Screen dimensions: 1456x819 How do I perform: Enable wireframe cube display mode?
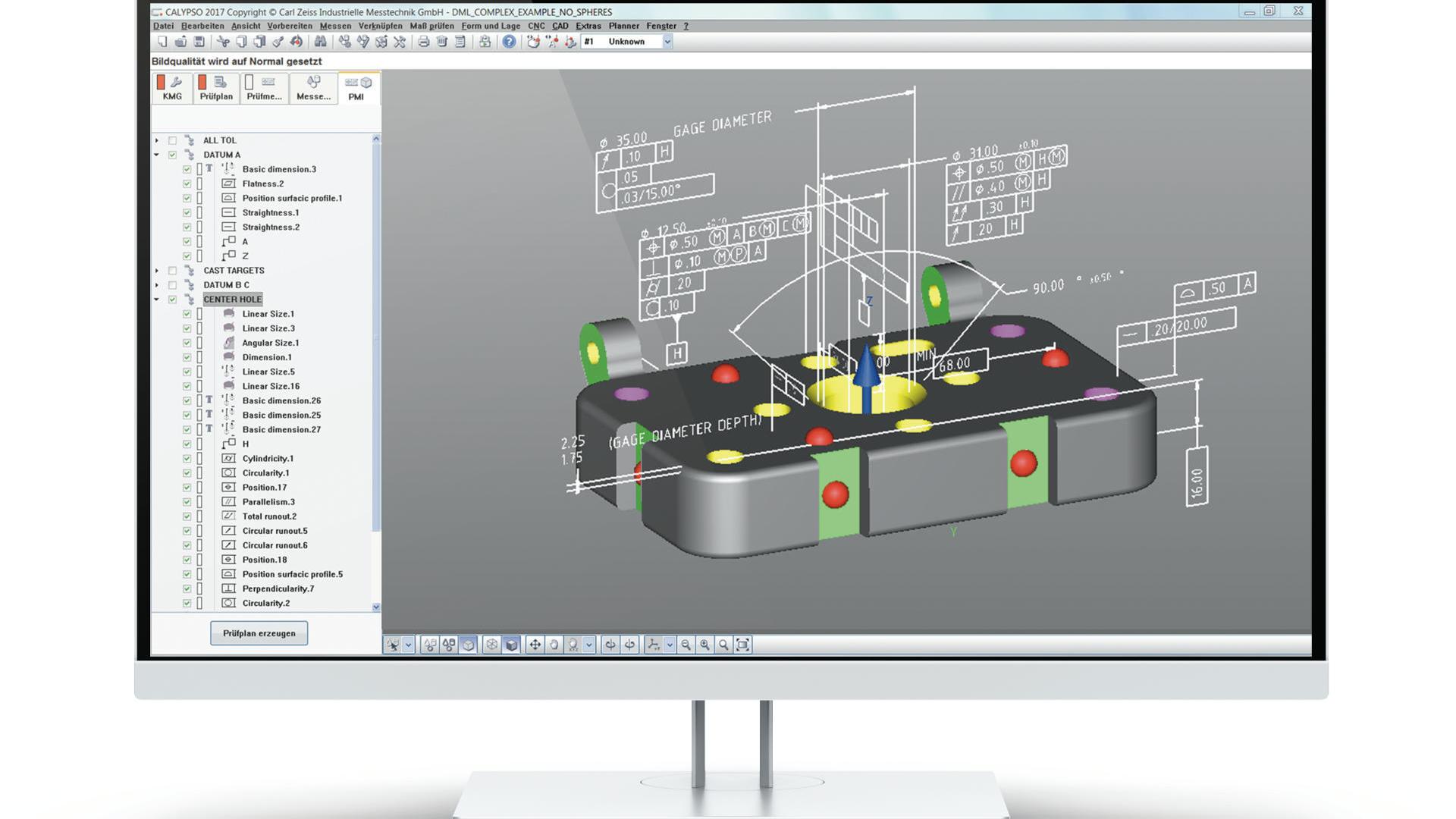491,645
